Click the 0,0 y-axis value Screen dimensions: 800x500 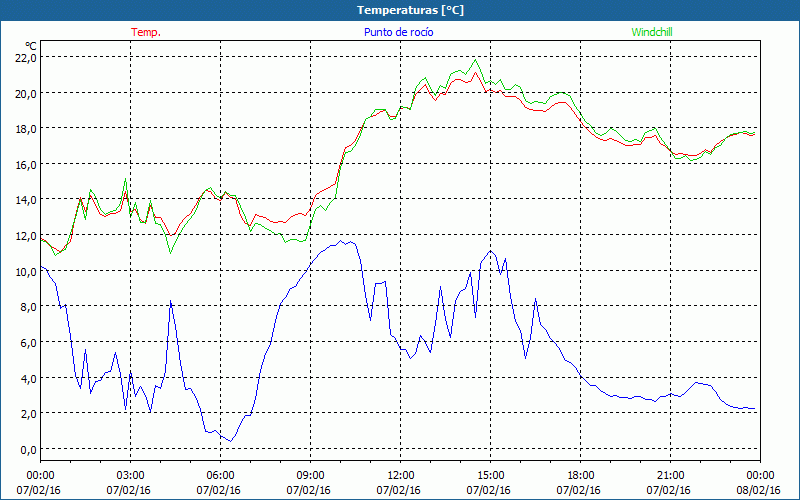tap(29, 449)
